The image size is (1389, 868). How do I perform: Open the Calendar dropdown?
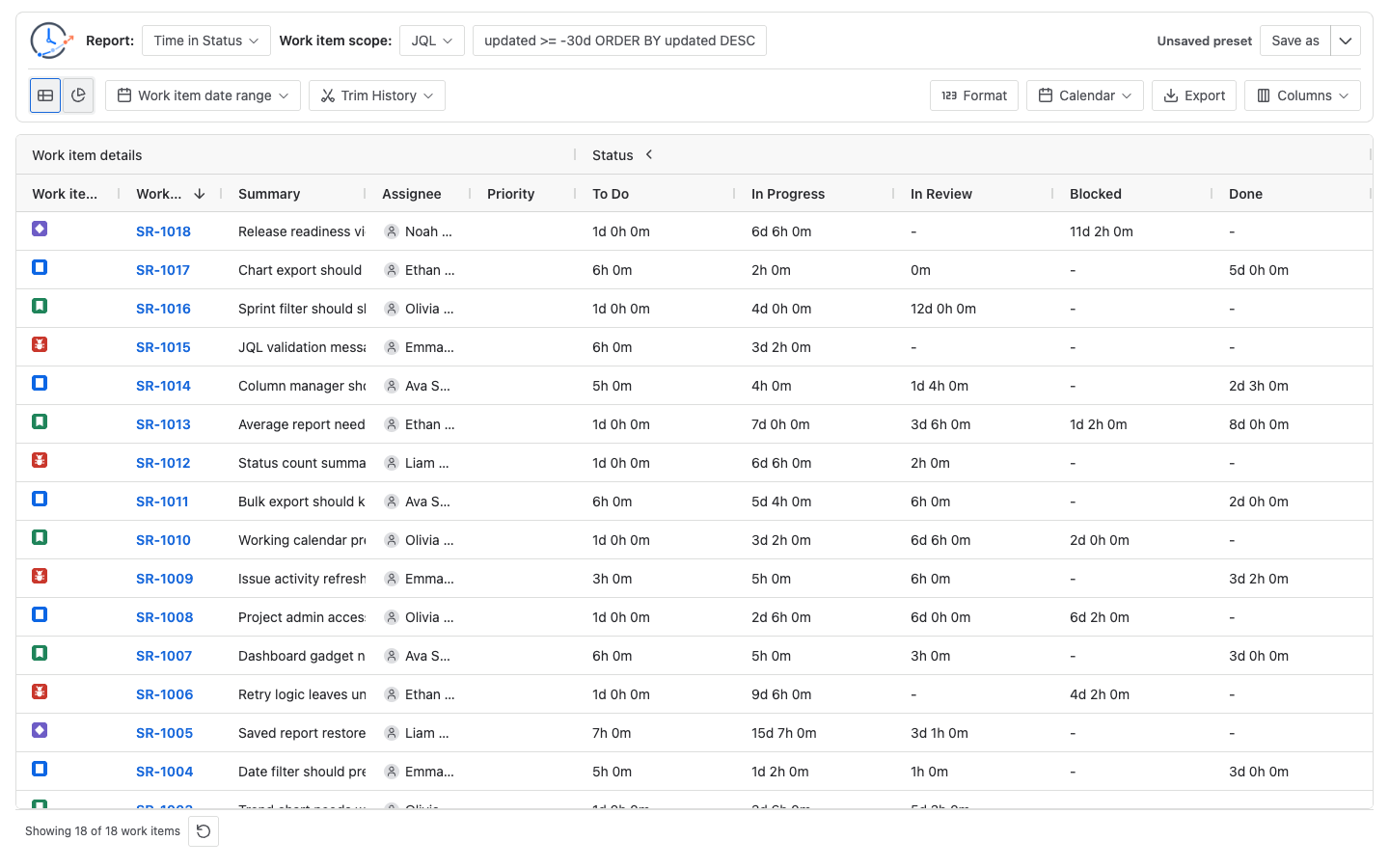click(1085, 95)
